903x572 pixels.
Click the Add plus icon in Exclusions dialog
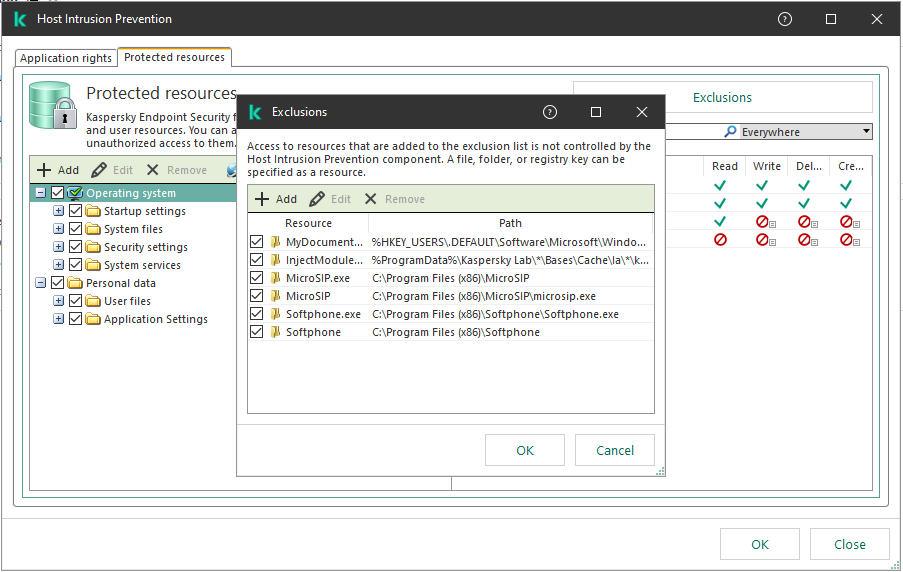(x=262, y=199)
